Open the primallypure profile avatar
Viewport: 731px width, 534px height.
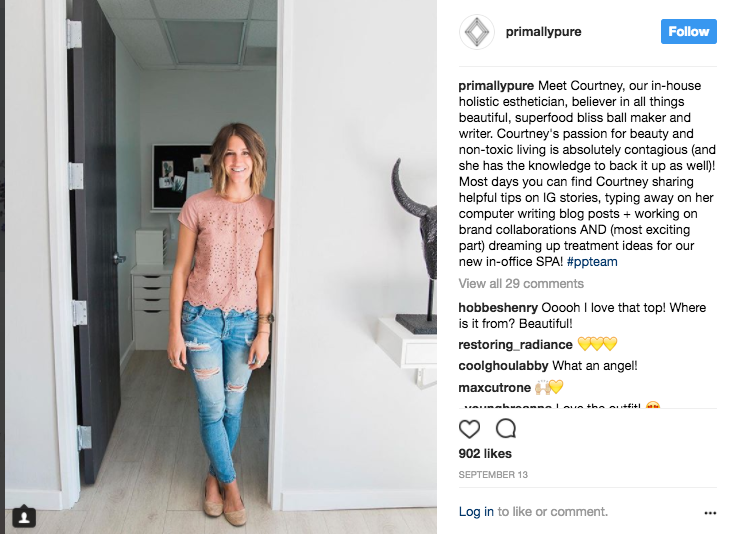pyautogui.click(x=476, y=32)
